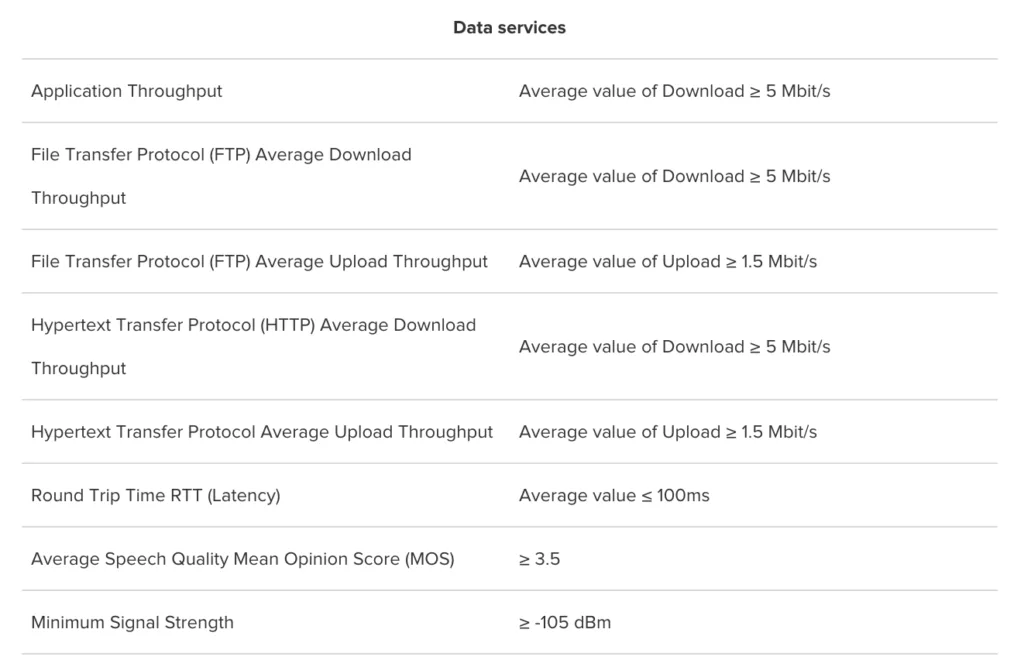The image size is (1024, 667).
Task: Click the ≥ 3.5 MOS value
Action: click(x=539, y=559)
